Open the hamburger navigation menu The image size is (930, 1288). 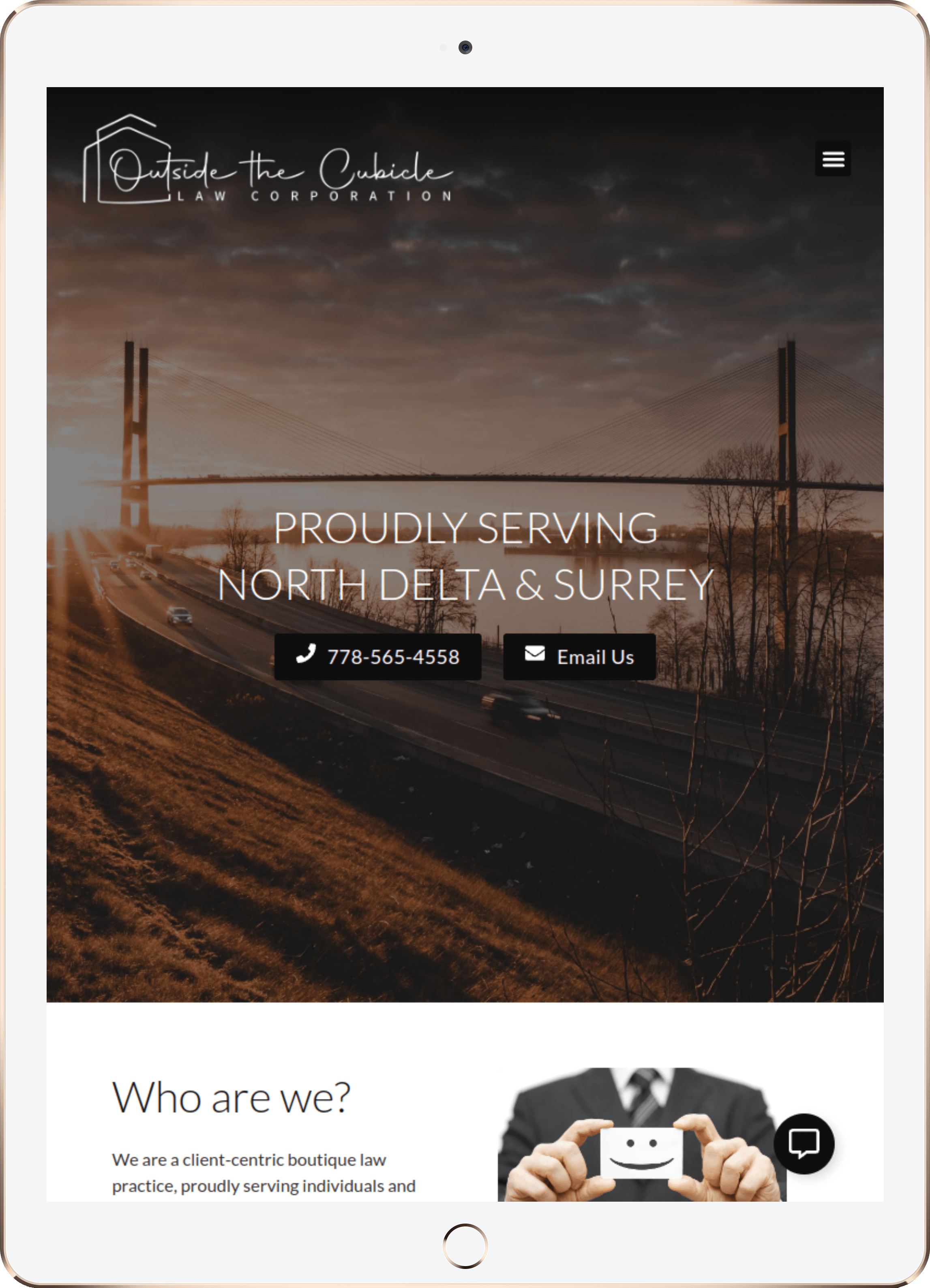point(832,158)
